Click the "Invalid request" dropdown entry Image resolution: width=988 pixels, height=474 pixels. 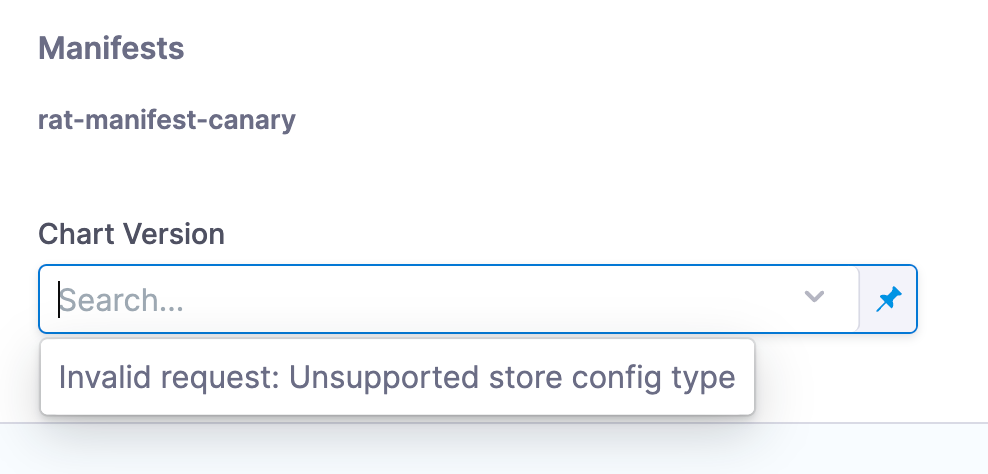pos(397,377)
